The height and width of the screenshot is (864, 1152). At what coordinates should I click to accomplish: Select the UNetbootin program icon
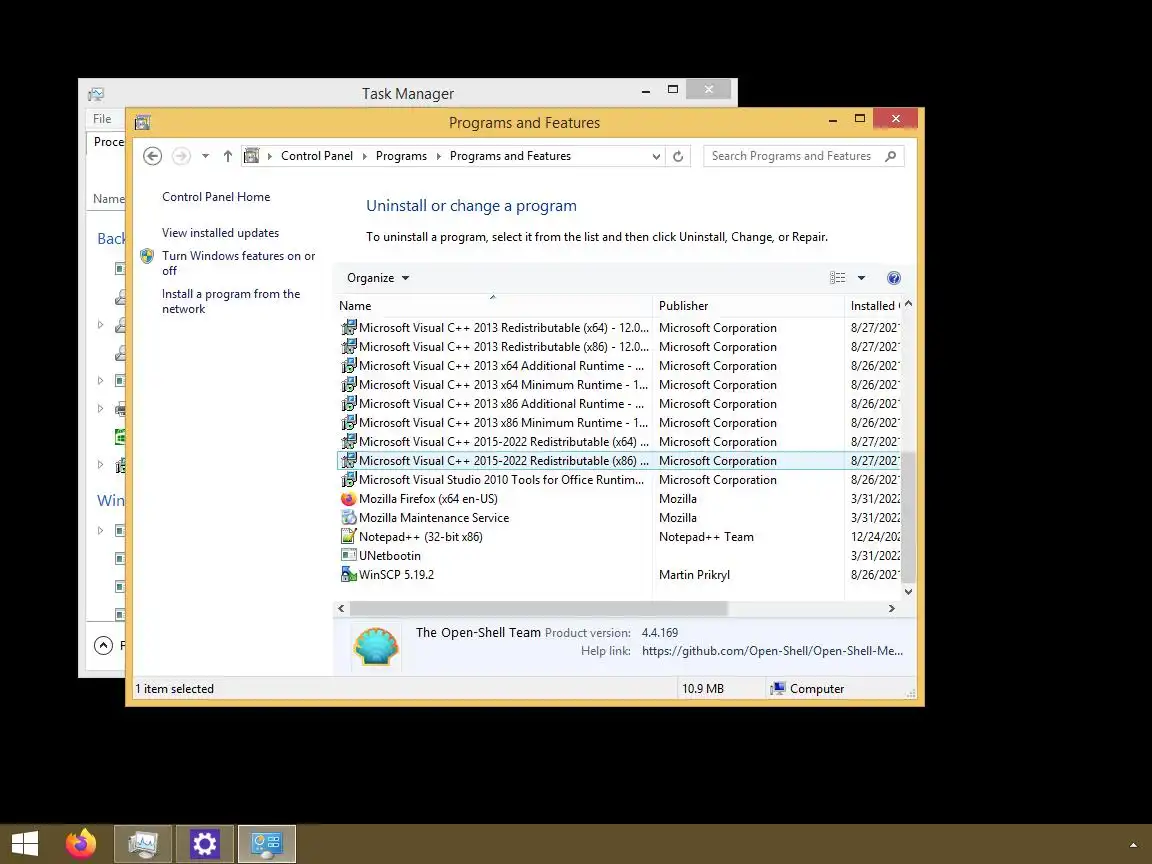(348, 556)
